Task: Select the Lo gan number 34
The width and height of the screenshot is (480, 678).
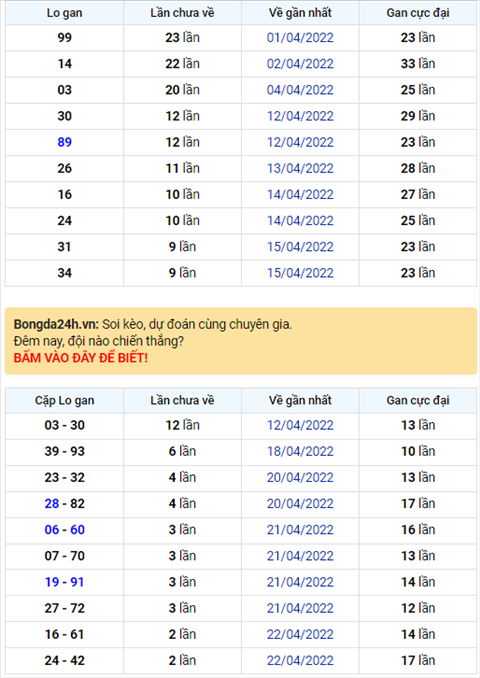Action: coord(64,273)
